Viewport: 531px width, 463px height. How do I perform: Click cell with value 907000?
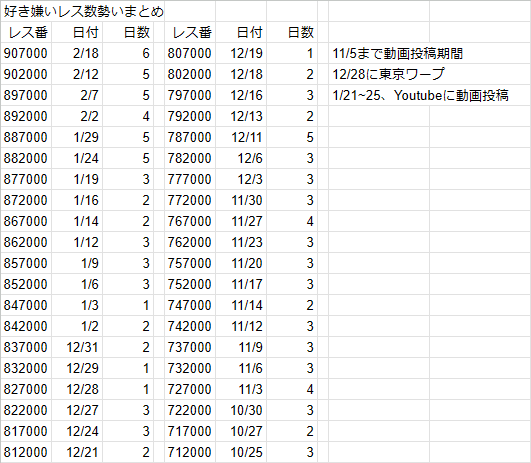click(26, 53)
